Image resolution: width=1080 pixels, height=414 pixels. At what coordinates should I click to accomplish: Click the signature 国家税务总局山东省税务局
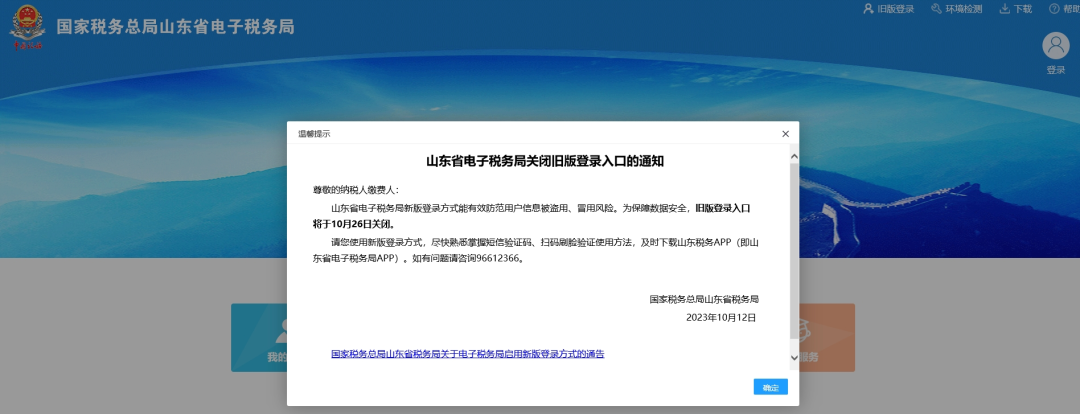click(704, 299)
